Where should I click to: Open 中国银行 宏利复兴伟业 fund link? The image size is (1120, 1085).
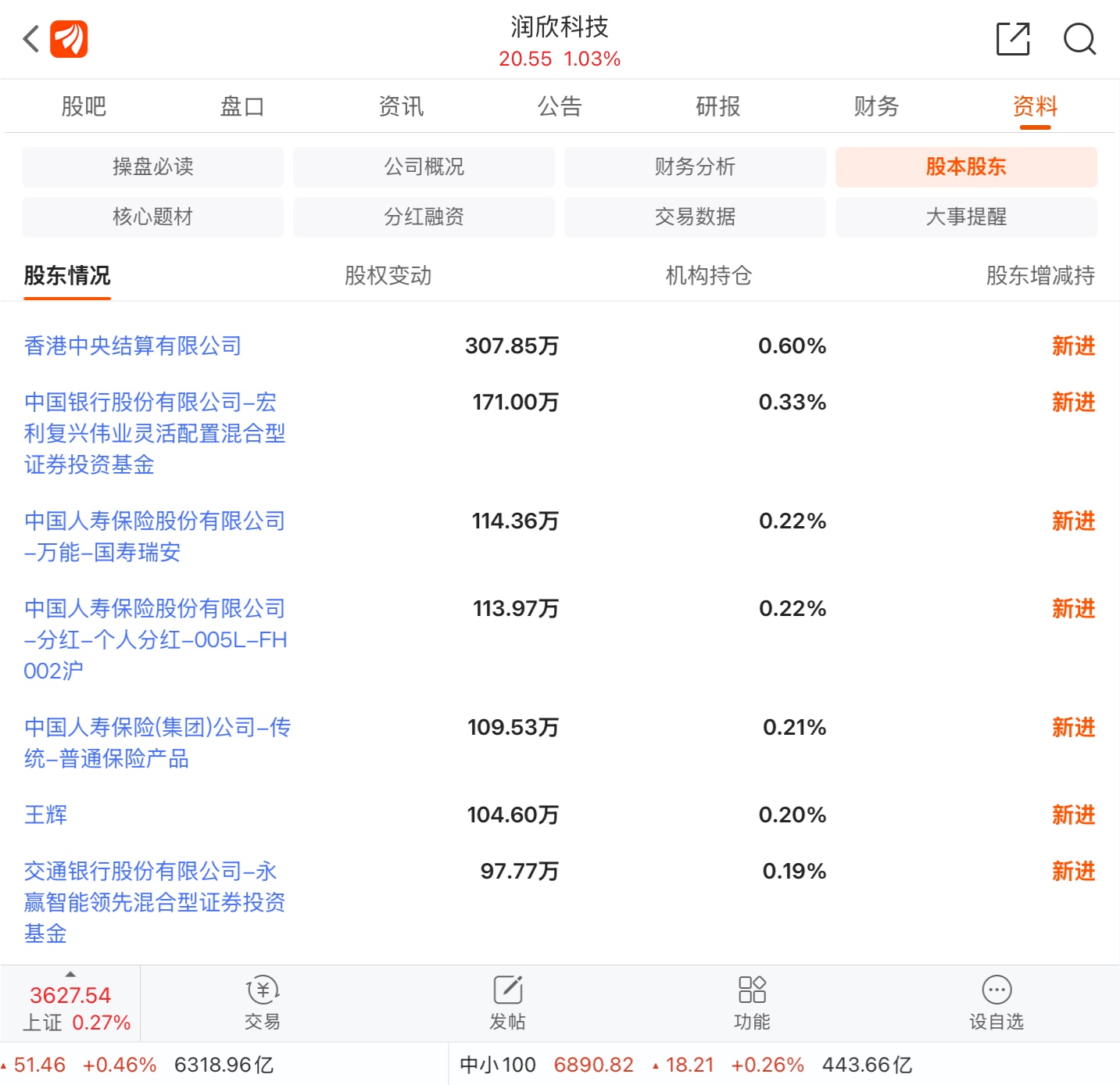click(x=155, y=433)
